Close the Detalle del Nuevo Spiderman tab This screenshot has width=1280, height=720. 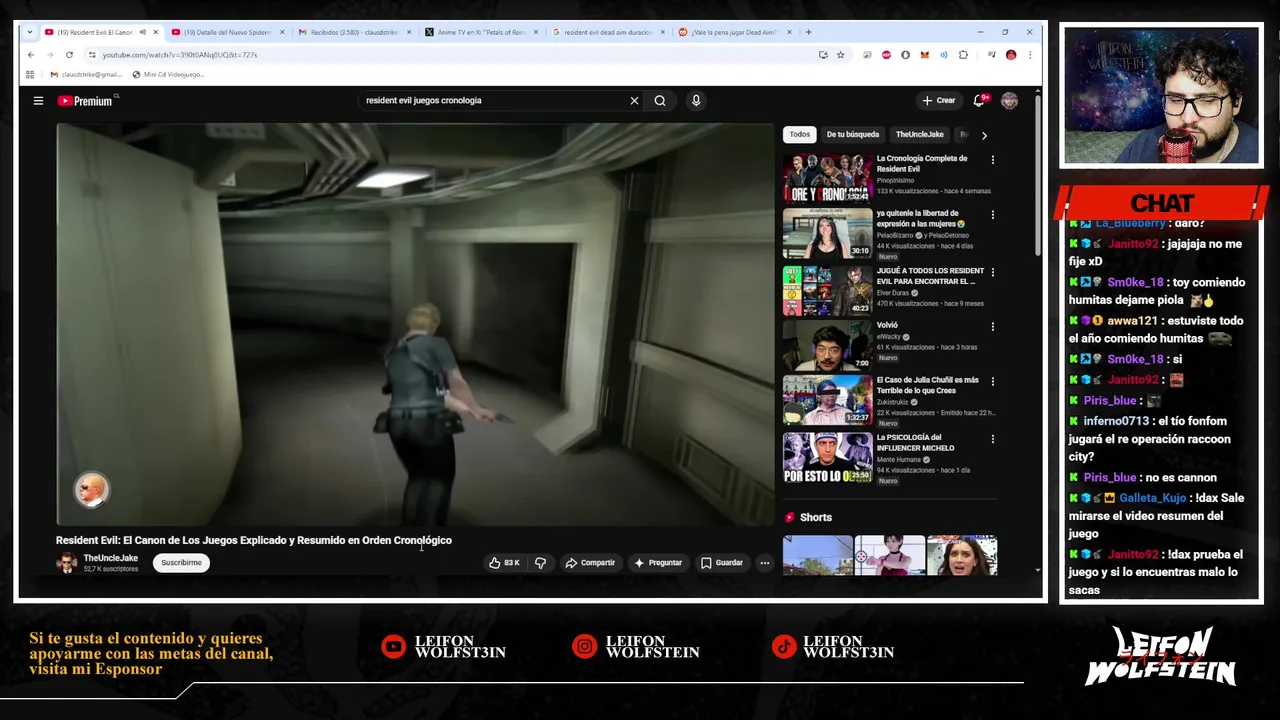point(282,32)
